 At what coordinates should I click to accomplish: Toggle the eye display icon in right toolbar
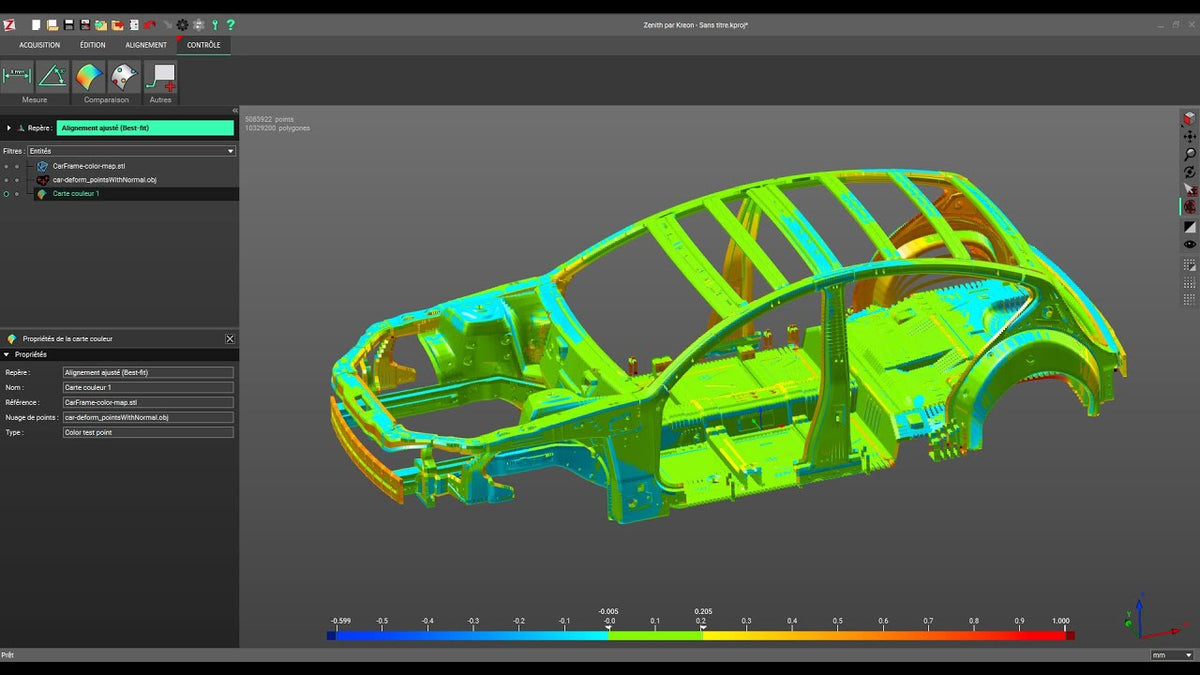(1189, 244)
